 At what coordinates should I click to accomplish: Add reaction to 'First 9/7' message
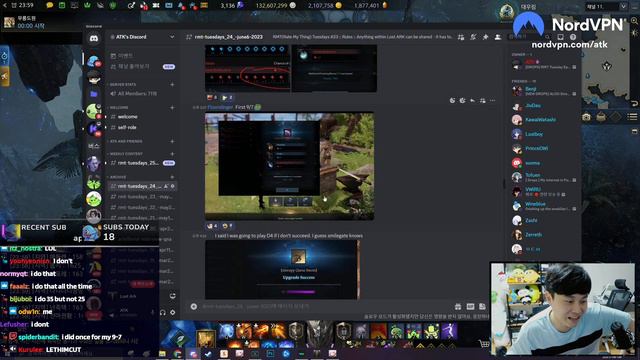click(452, 100)
